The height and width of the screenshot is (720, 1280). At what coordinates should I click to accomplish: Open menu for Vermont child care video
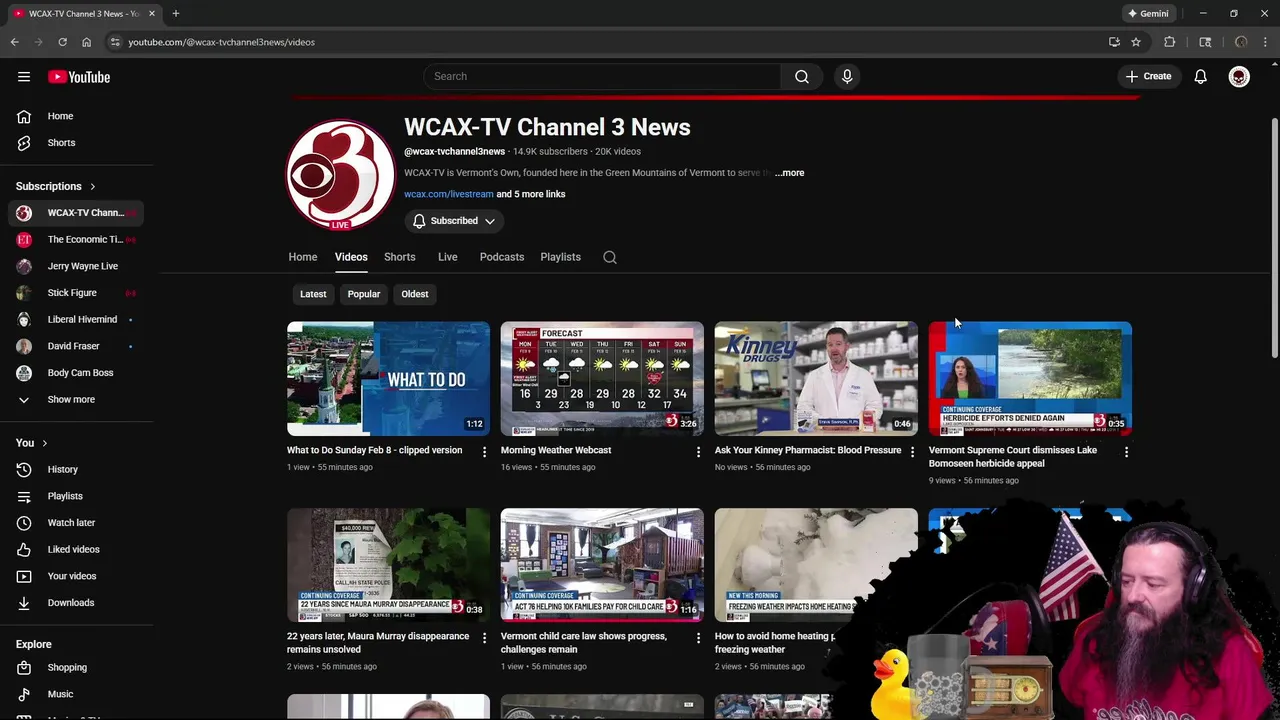[698, 638]
